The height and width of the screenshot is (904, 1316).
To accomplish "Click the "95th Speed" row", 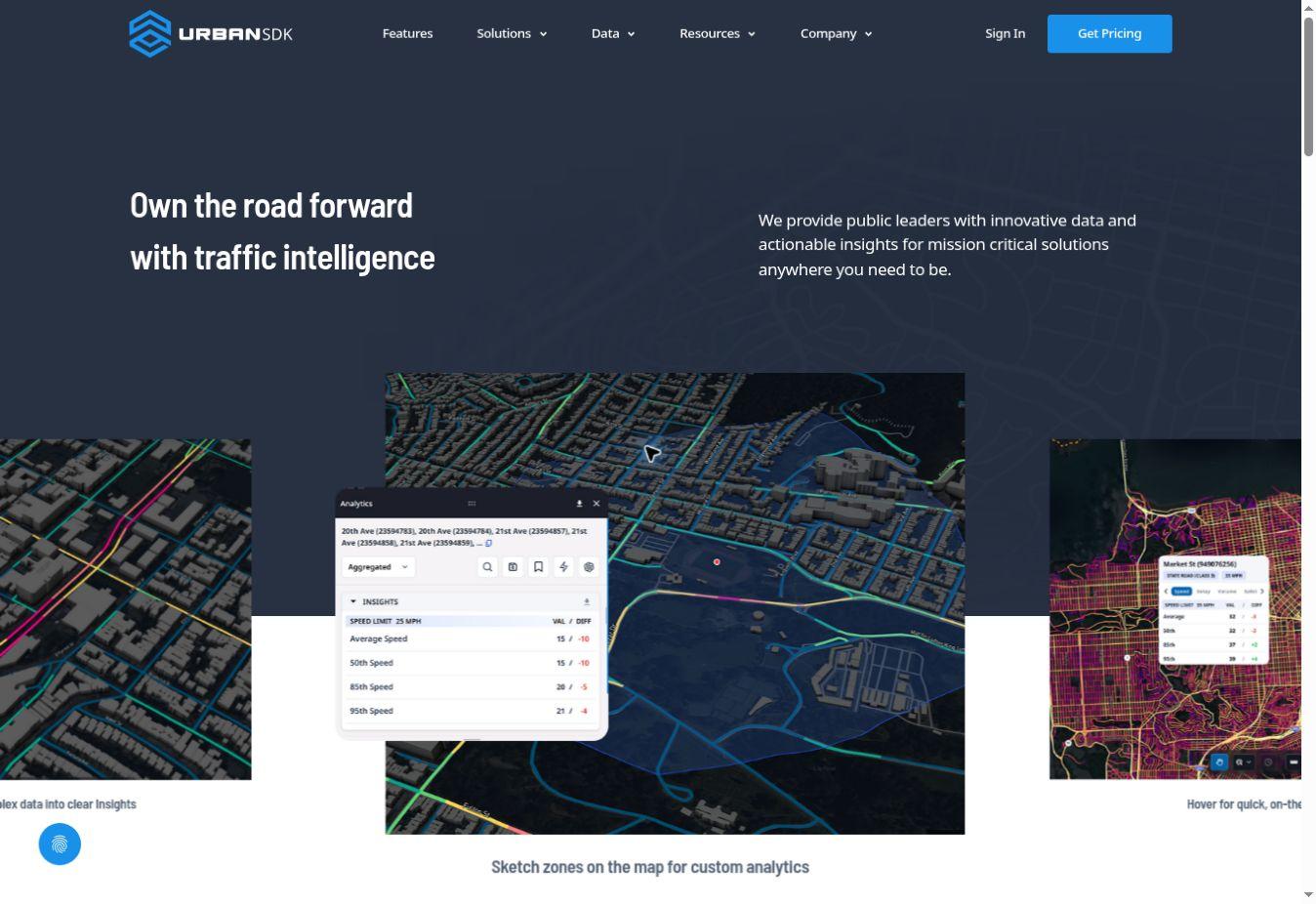I will pyautogui.click(x=470, y=711).
